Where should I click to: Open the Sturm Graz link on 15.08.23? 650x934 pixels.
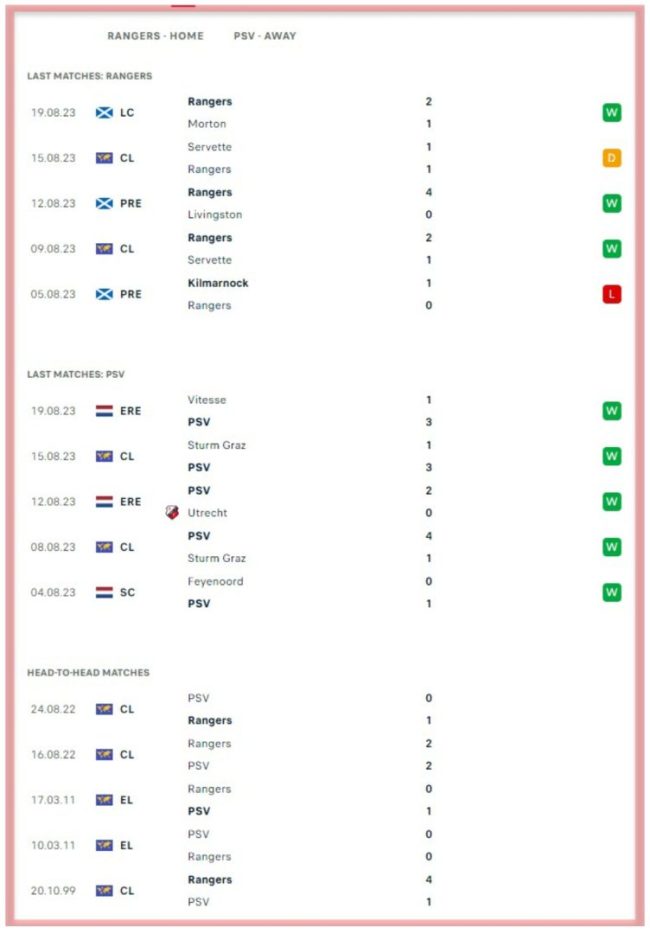click(216, 445)
